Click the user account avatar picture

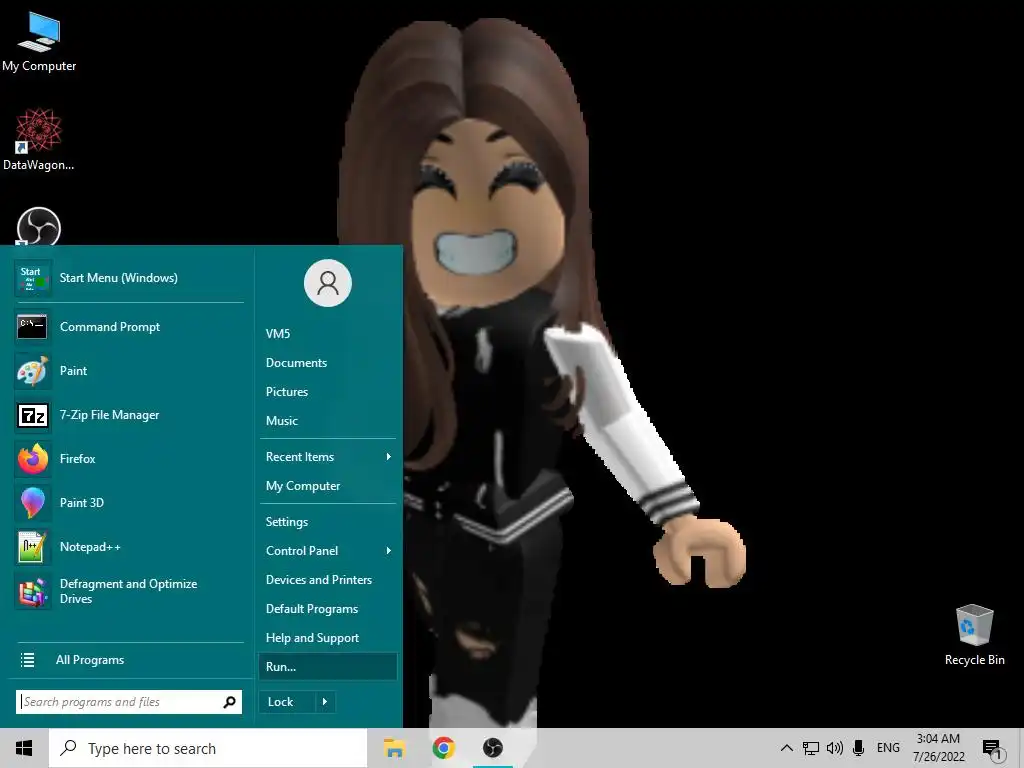pos(328,283)
